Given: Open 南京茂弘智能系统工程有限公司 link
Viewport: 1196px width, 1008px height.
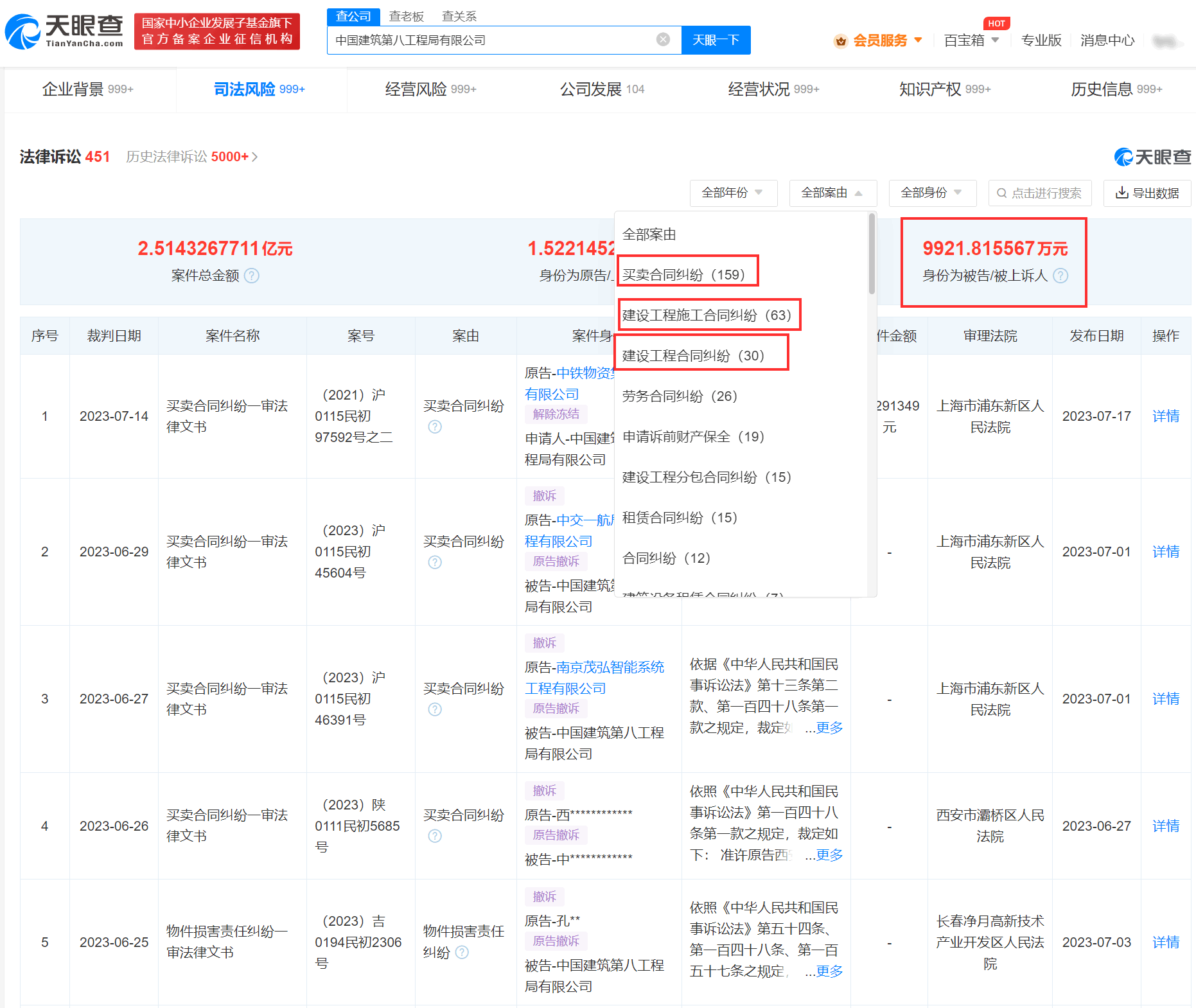Looking at the screenshot, I should pyautogui.click(x=594, y=678).
